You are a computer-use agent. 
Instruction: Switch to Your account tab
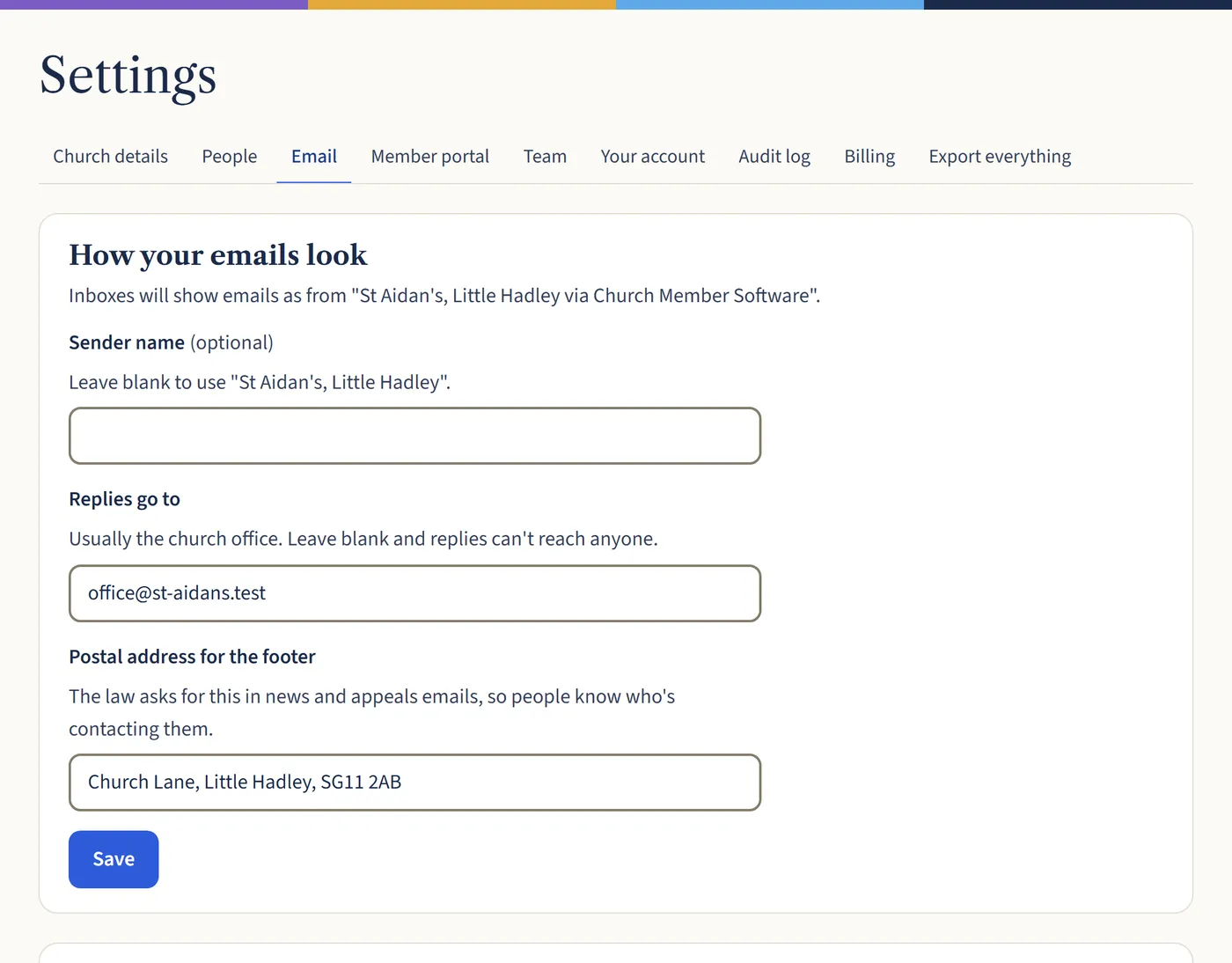pyautogui.click(x=653, y=157)
